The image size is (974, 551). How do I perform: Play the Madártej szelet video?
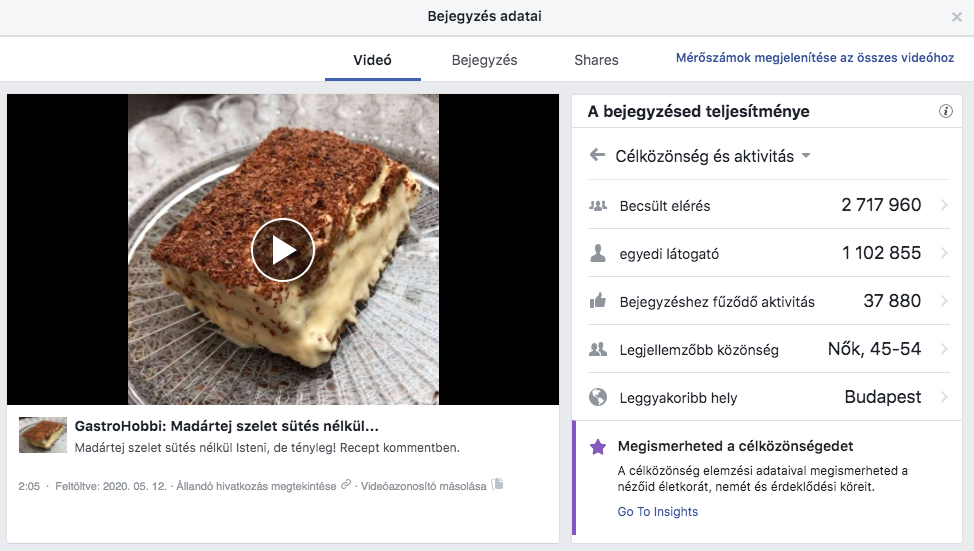283,250
